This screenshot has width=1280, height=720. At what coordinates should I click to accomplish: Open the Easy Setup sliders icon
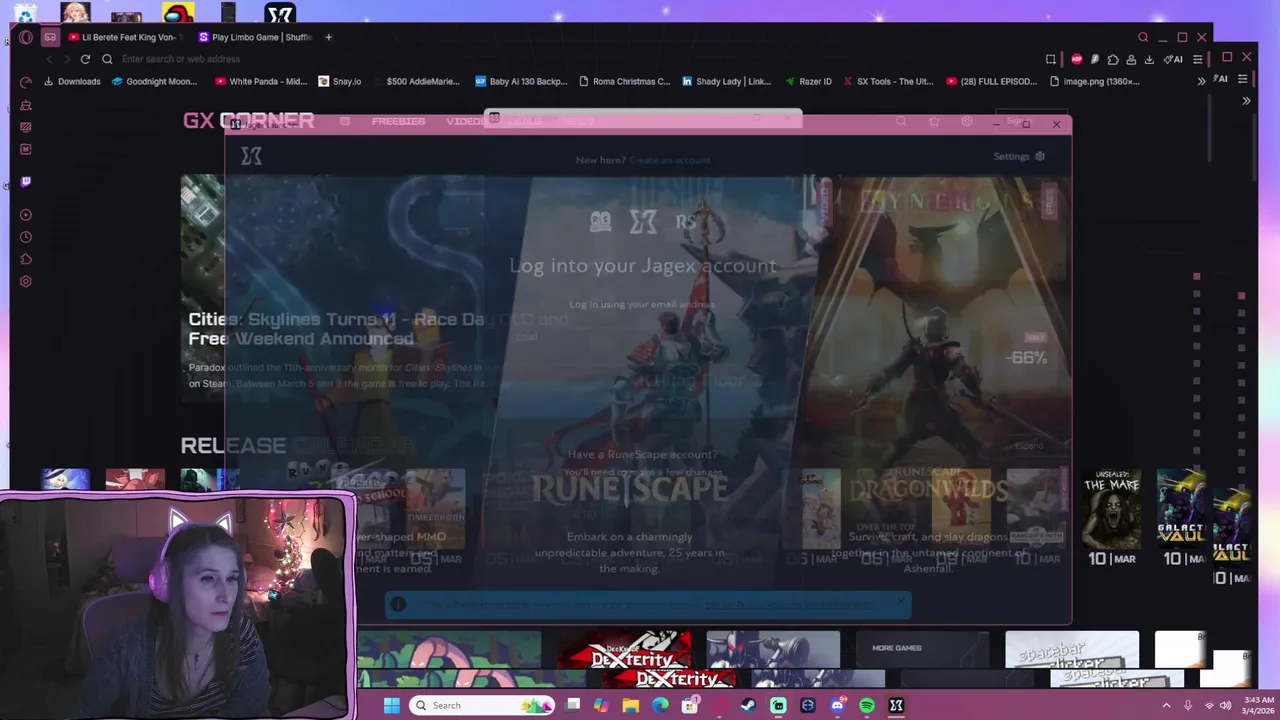[x=1198, y=59]
